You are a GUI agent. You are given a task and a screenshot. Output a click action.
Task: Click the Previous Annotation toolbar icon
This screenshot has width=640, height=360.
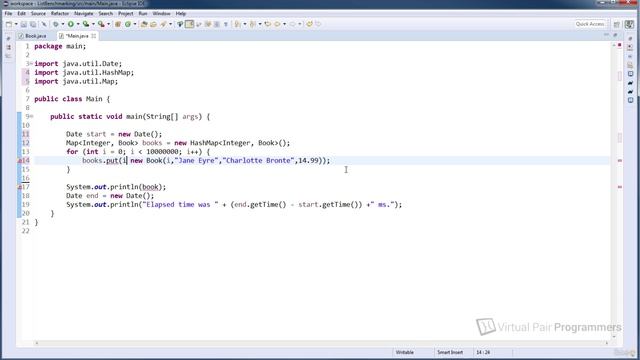(253, 24)
